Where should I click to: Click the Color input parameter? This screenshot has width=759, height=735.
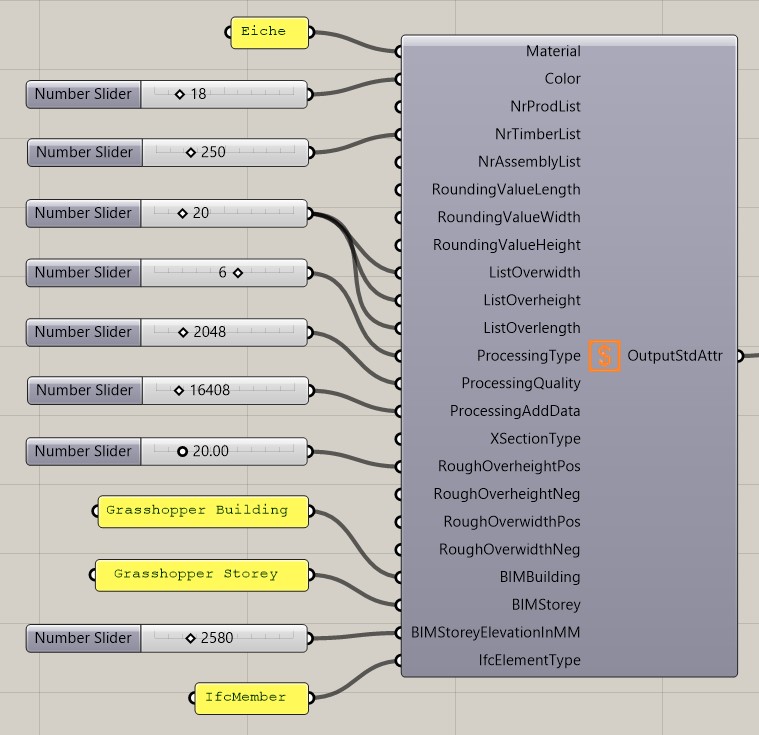point(562,78)
